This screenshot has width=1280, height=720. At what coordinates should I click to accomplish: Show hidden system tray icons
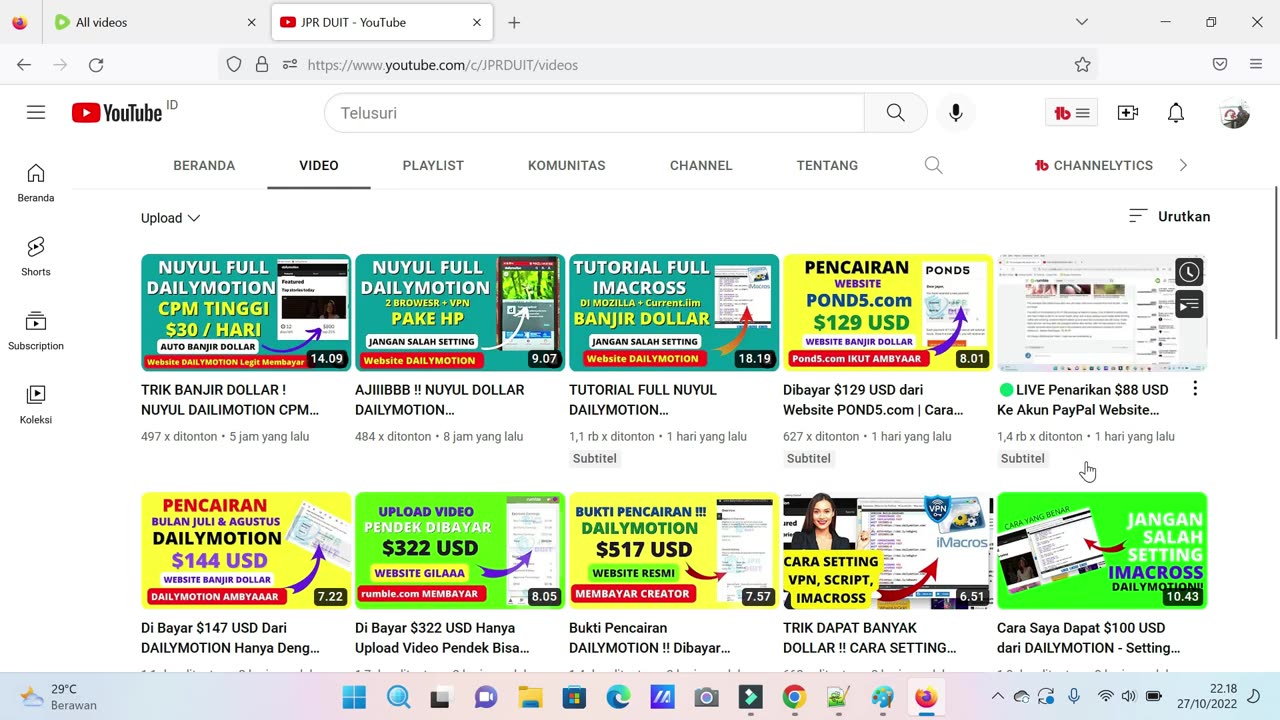click(x=997, y=697)
